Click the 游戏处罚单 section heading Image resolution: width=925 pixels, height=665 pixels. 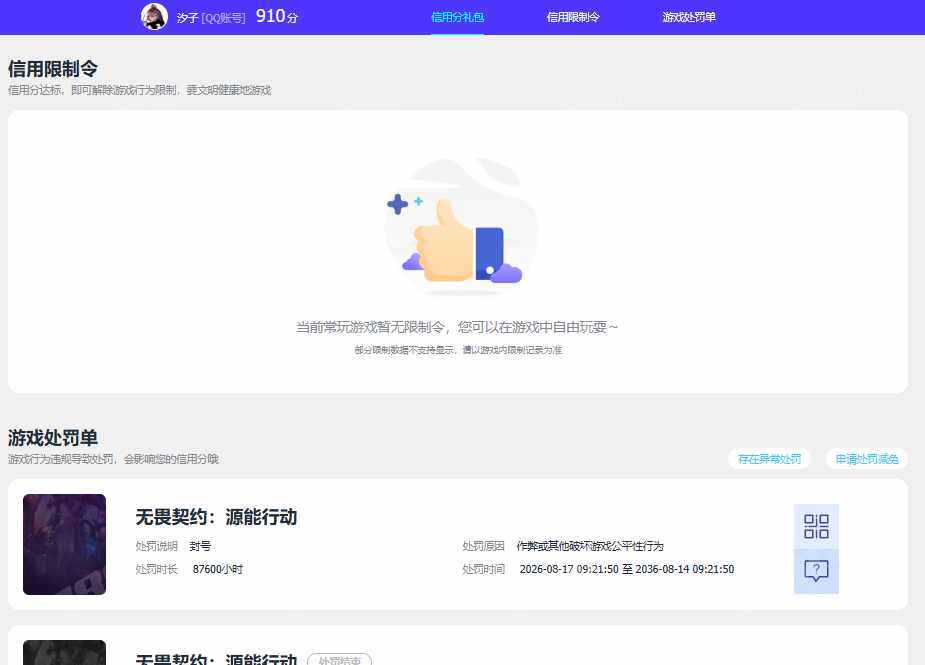(53, 438)
